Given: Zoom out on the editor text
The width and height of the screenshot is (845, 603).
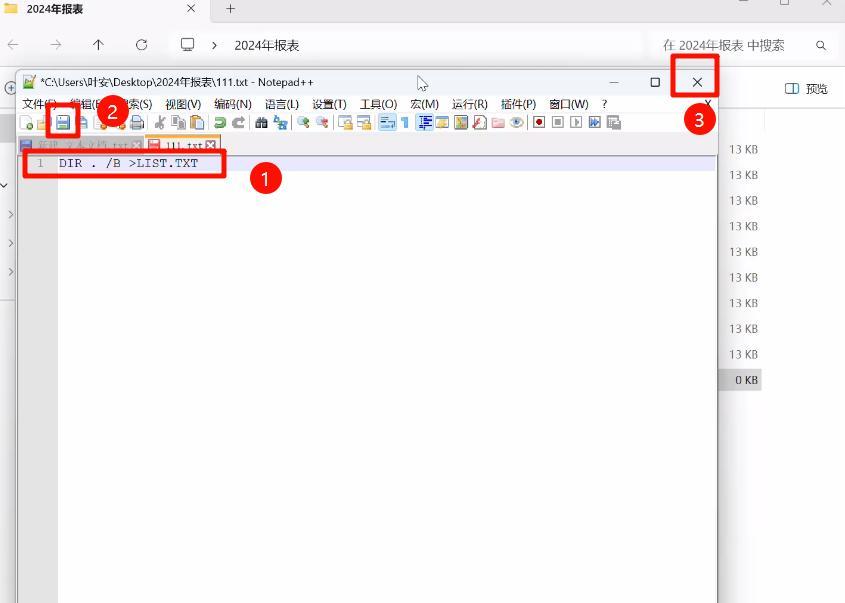Looking at the screenshot, I should click(x=322, y=123).
